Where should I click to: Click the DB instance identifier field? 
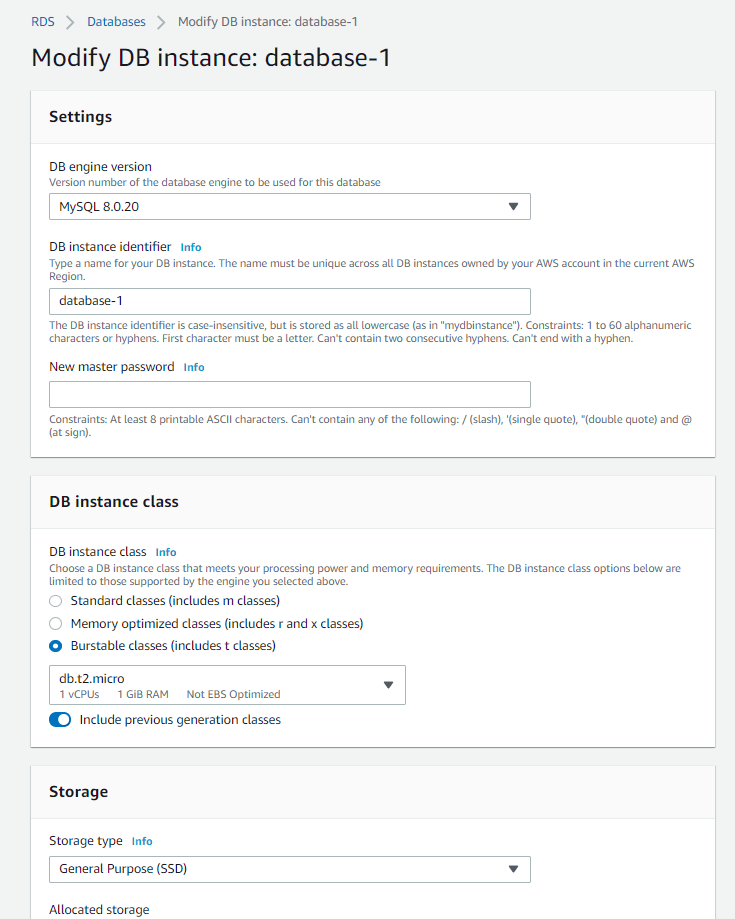pyautogui.click(x=289, y=301)
